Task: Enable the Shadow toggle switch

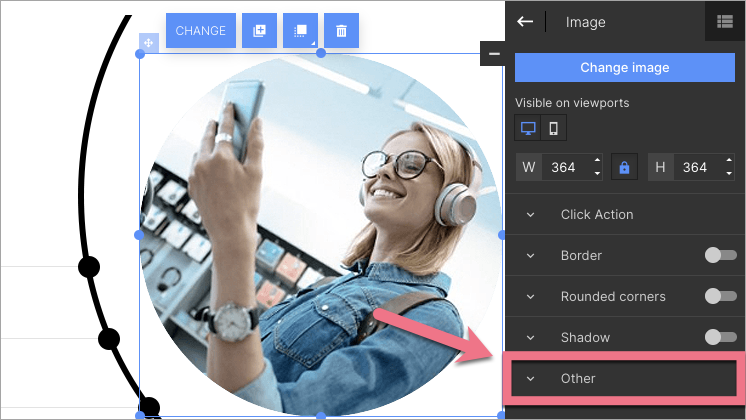Action: click(720, 337)
